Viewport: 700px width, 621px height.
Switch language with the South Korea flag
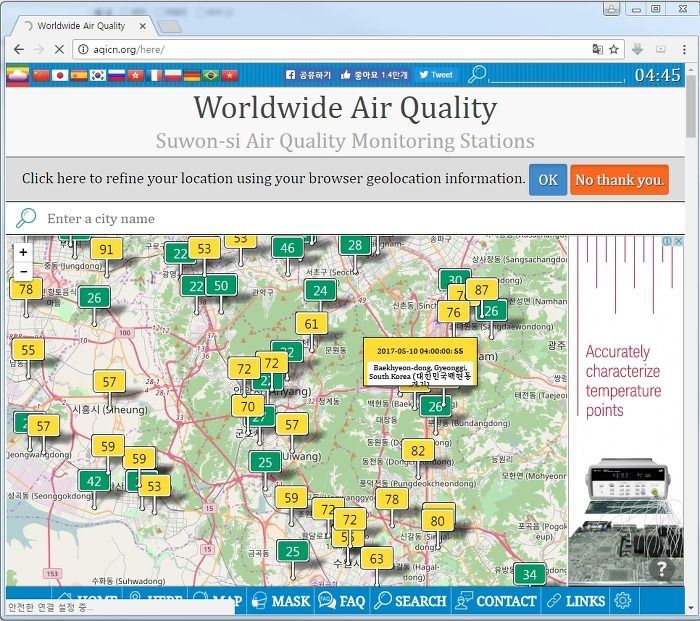pyautogui.click(x=97, y=75)
